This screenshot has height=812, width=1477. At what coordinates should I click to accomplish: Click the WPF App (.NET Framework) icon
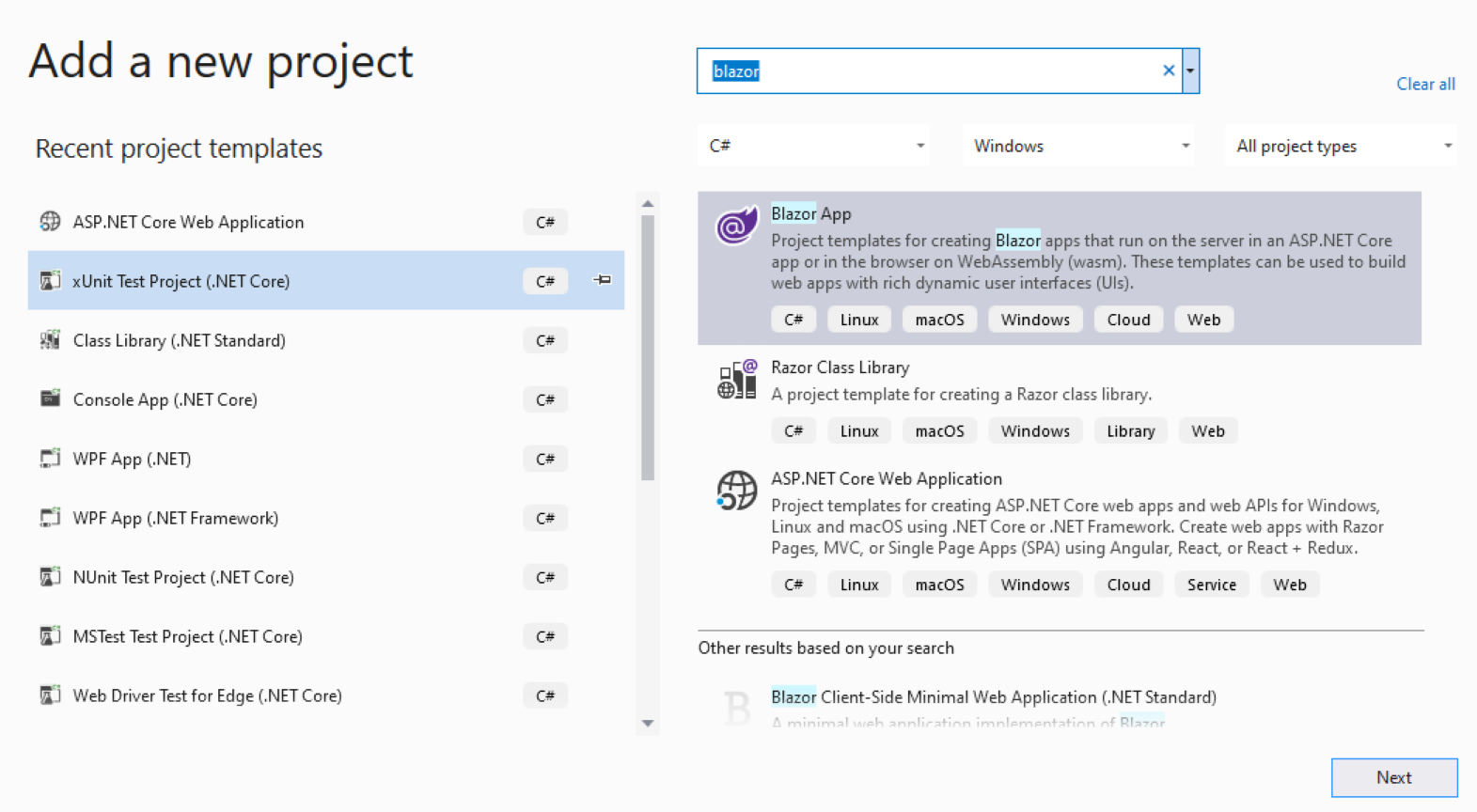(x=50, y=518)
